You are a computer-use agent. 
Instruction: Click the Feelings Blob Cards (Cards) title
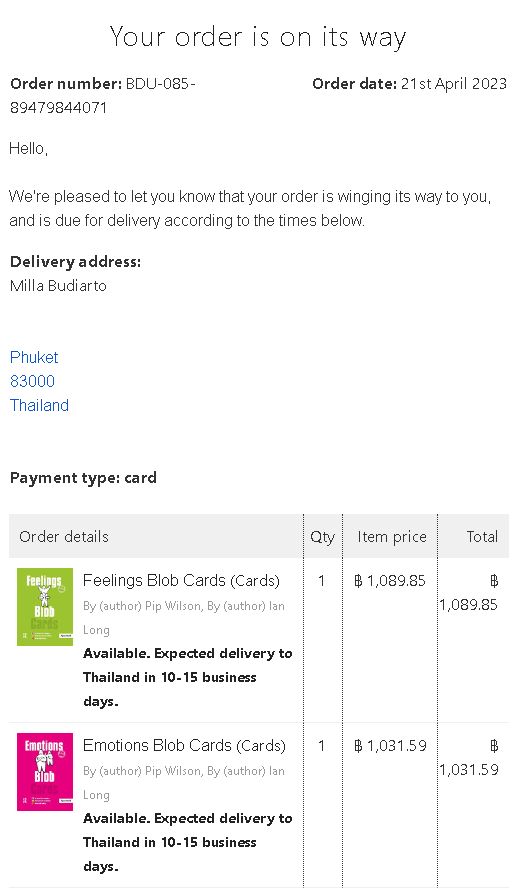click(x=181, y=580)
